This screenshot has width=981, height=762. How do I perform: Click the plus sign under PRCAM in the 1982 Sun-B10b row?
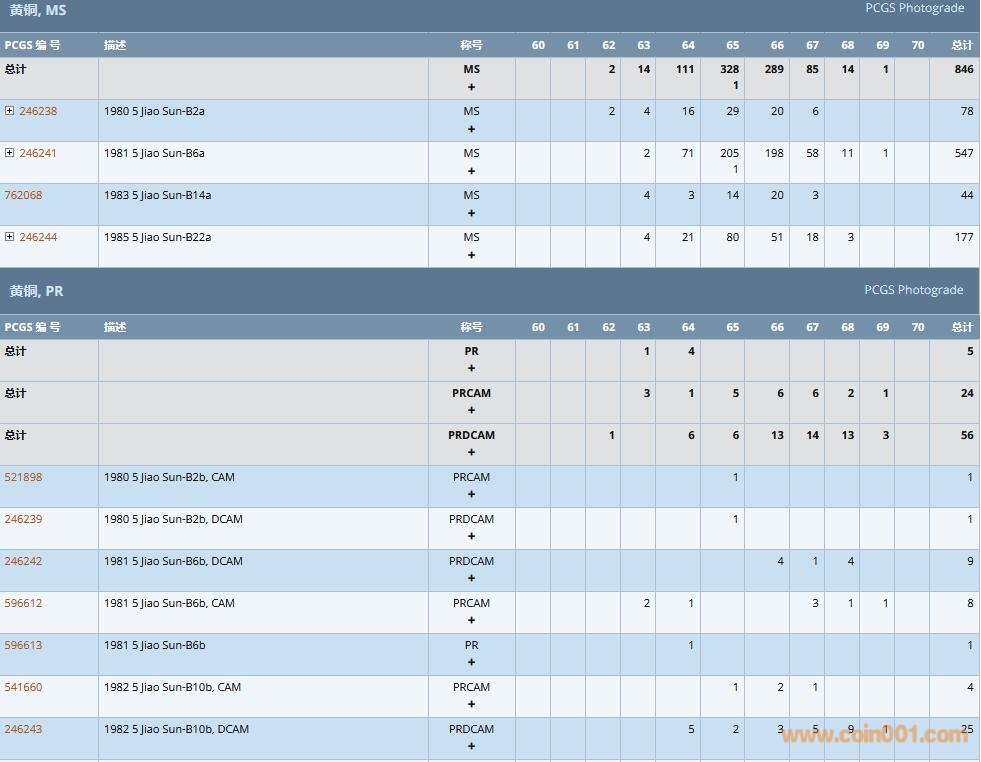pyautogui.click(x=471, y=704)
